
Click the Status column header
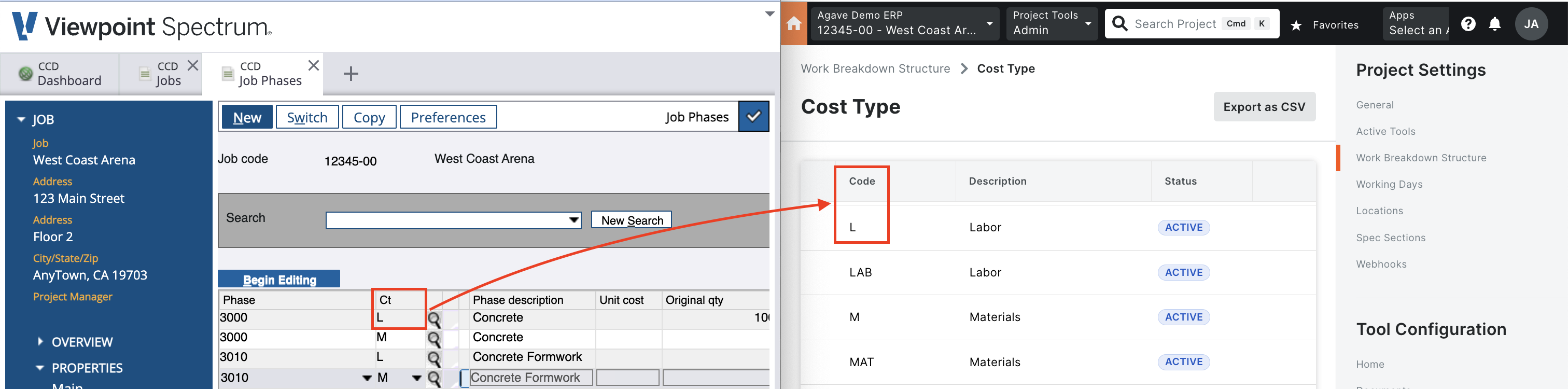(1180, 182)
